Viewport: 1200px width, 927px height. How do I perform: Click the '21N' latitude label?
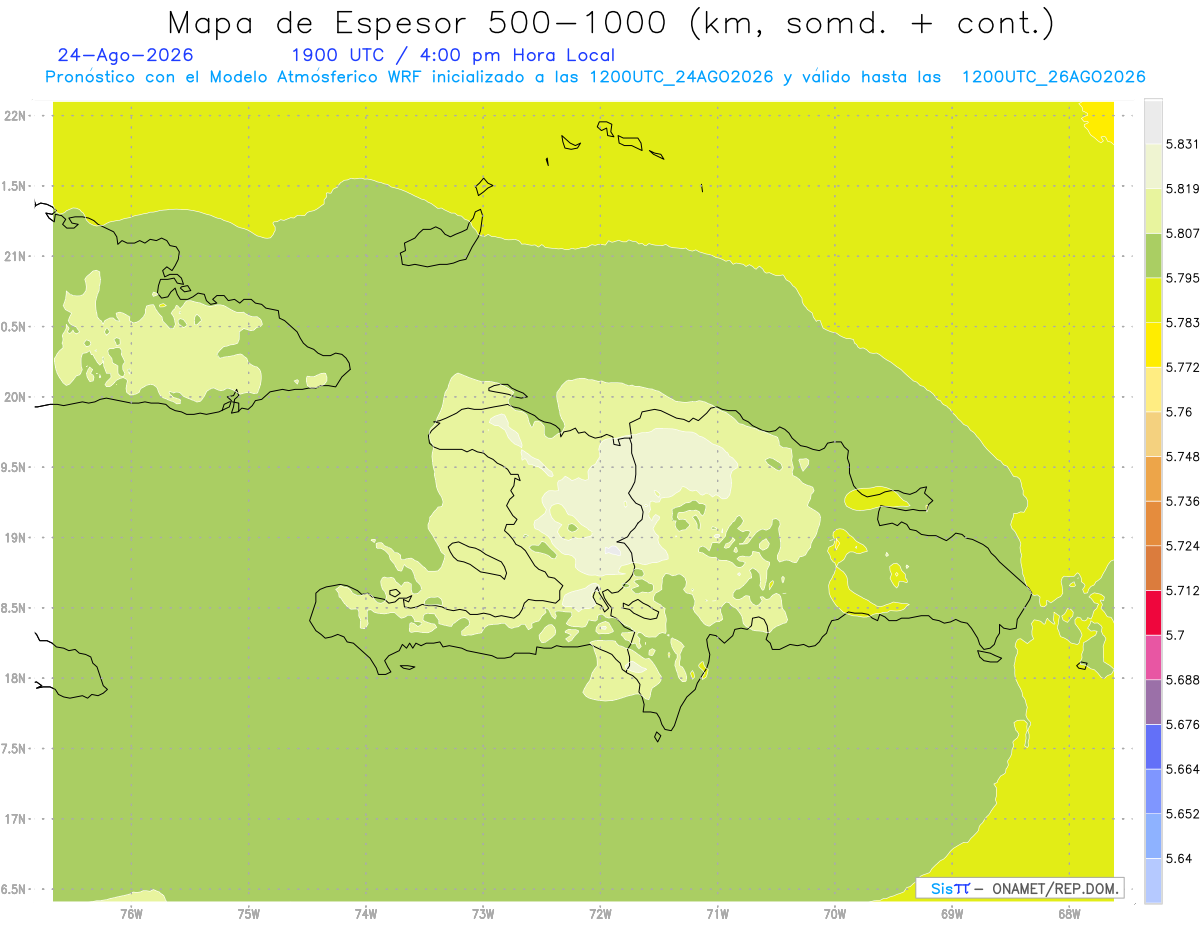[x=15, y=257]
